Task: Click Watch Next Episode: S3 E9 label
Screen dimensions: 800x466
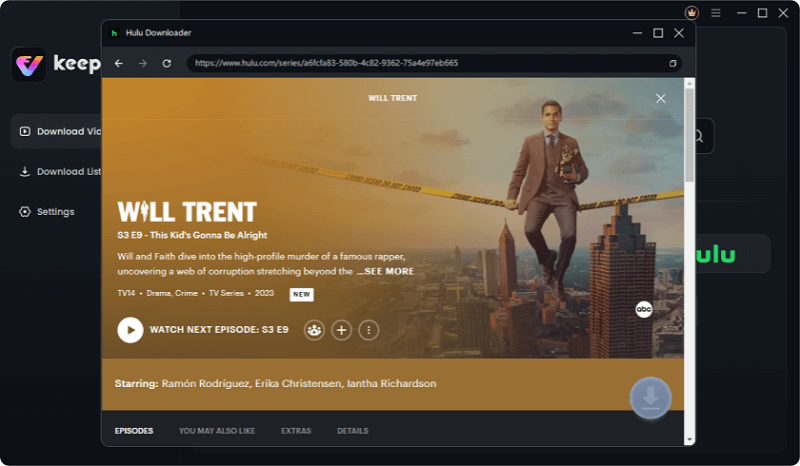Action: (x=219, y=330)
